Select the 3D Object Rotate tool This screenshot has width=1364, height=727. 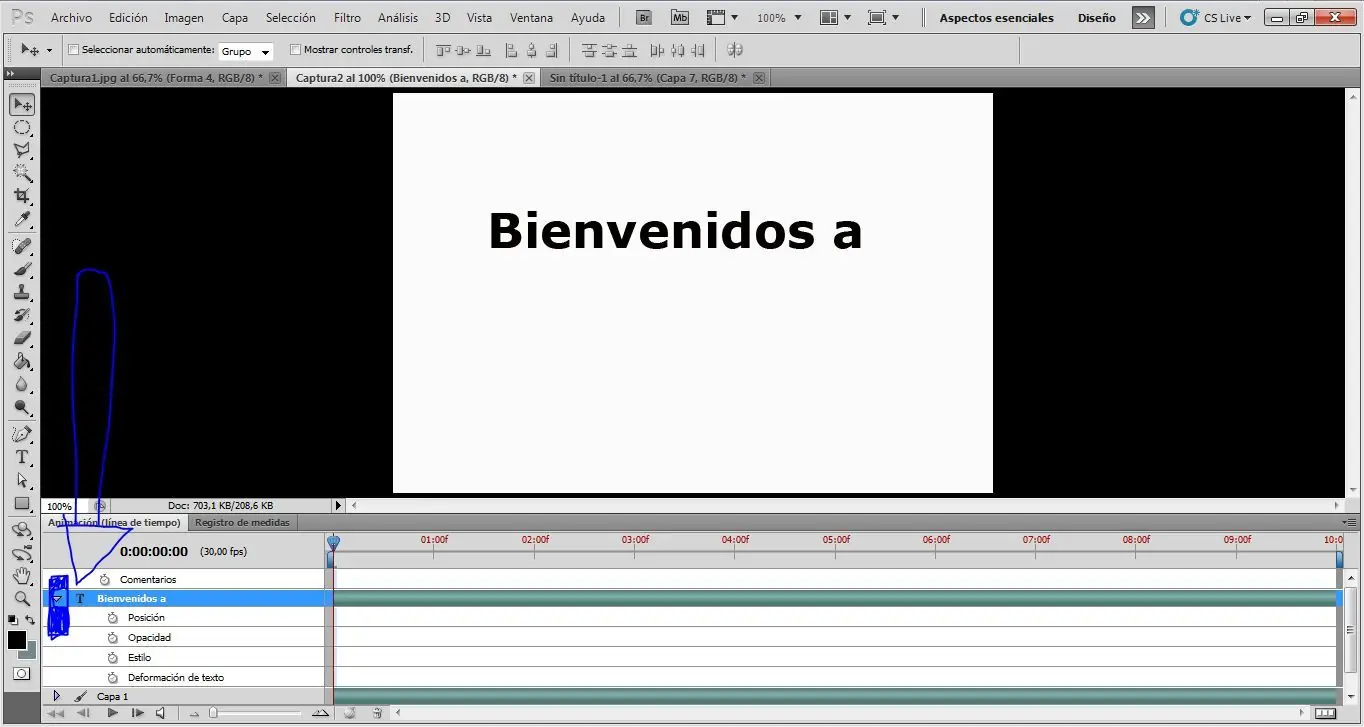[22, 530]
